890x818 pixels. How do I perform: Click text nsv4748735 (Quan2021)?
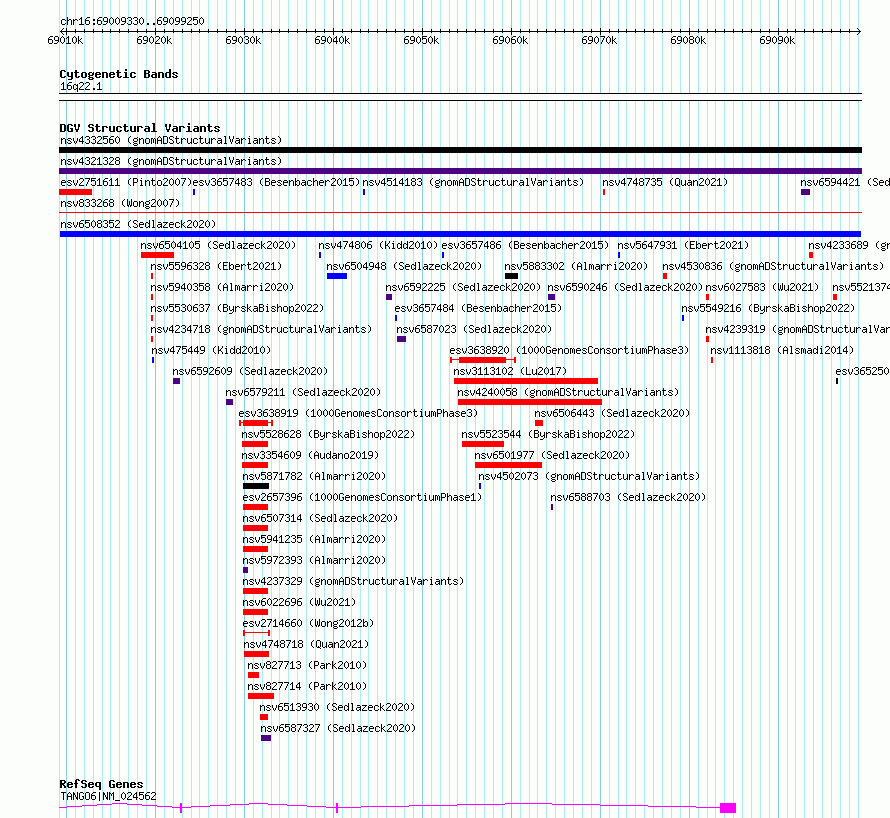(x=665, y=182)
